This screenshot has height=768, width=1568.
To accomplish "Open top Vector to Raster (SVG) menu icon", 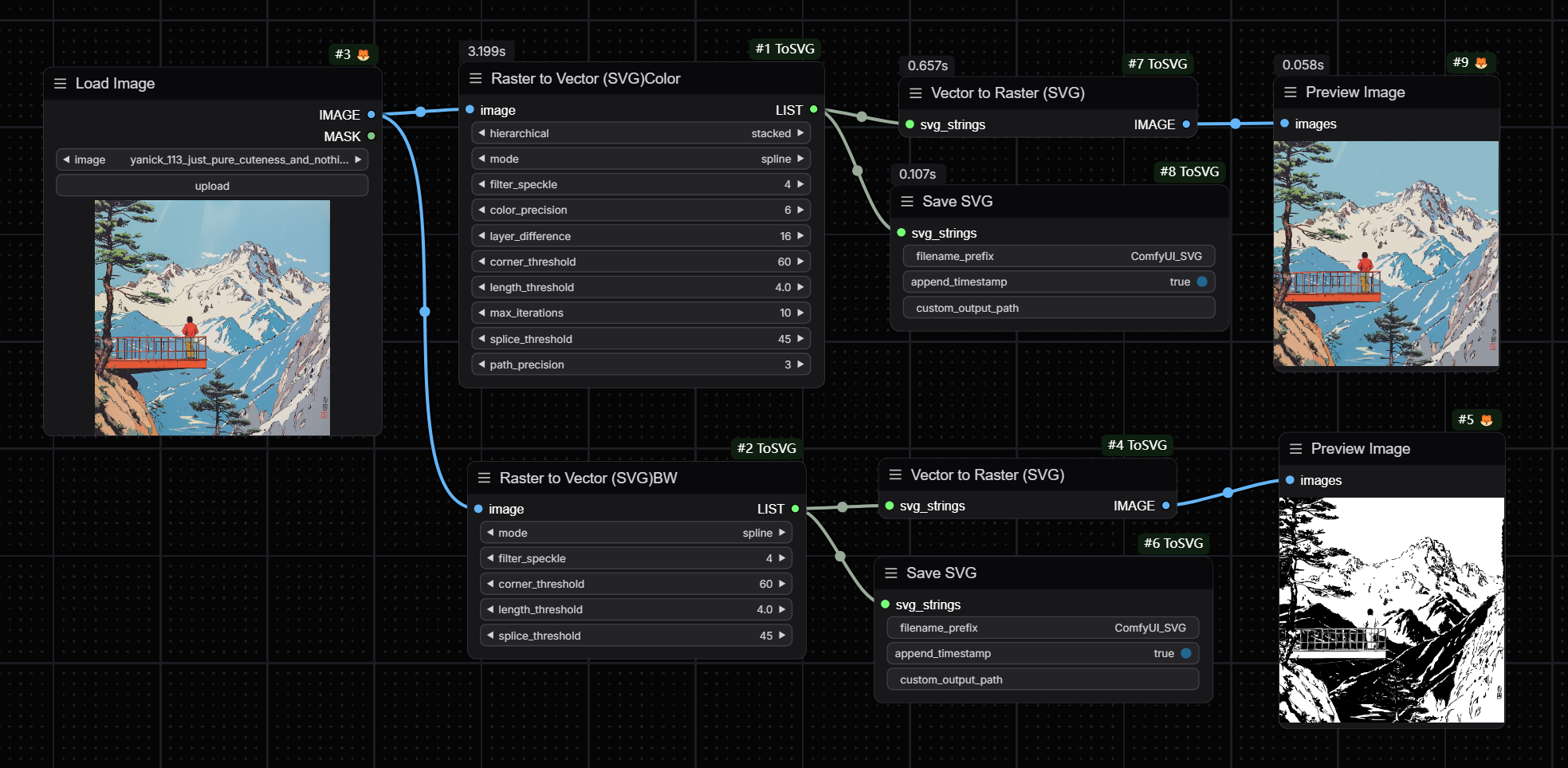I will tap(916, 93).
